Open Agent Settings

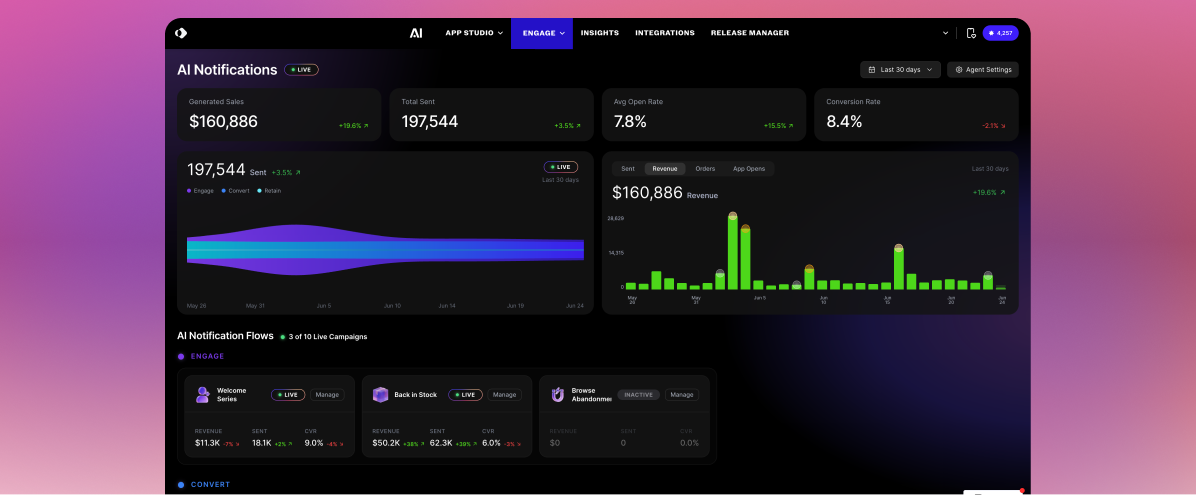tap(982, 70)
